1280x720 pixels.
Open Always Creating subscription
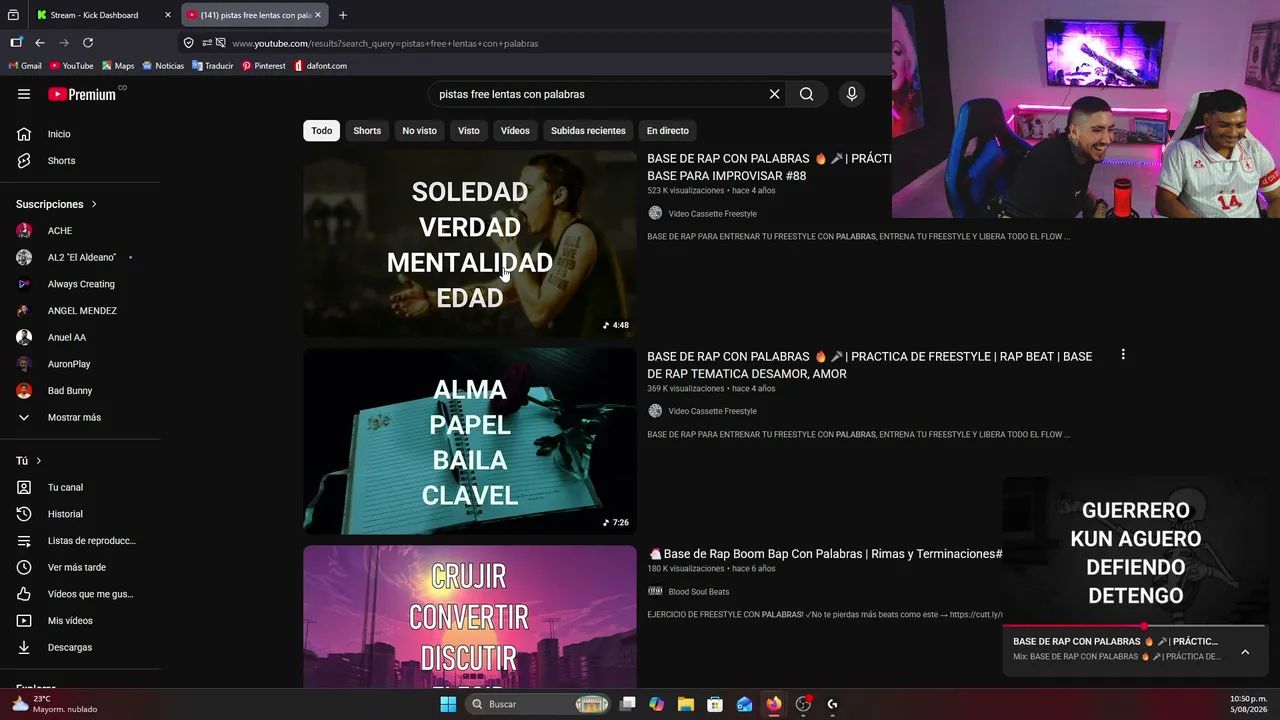click(x=80, y=284)
